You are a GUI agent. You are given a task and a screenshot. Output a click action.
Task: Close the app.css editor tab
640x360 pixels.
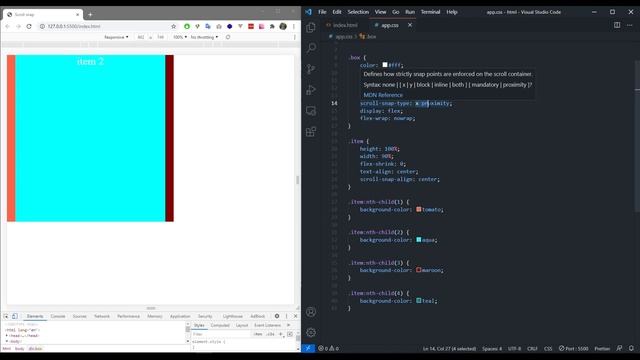point(410,25)
